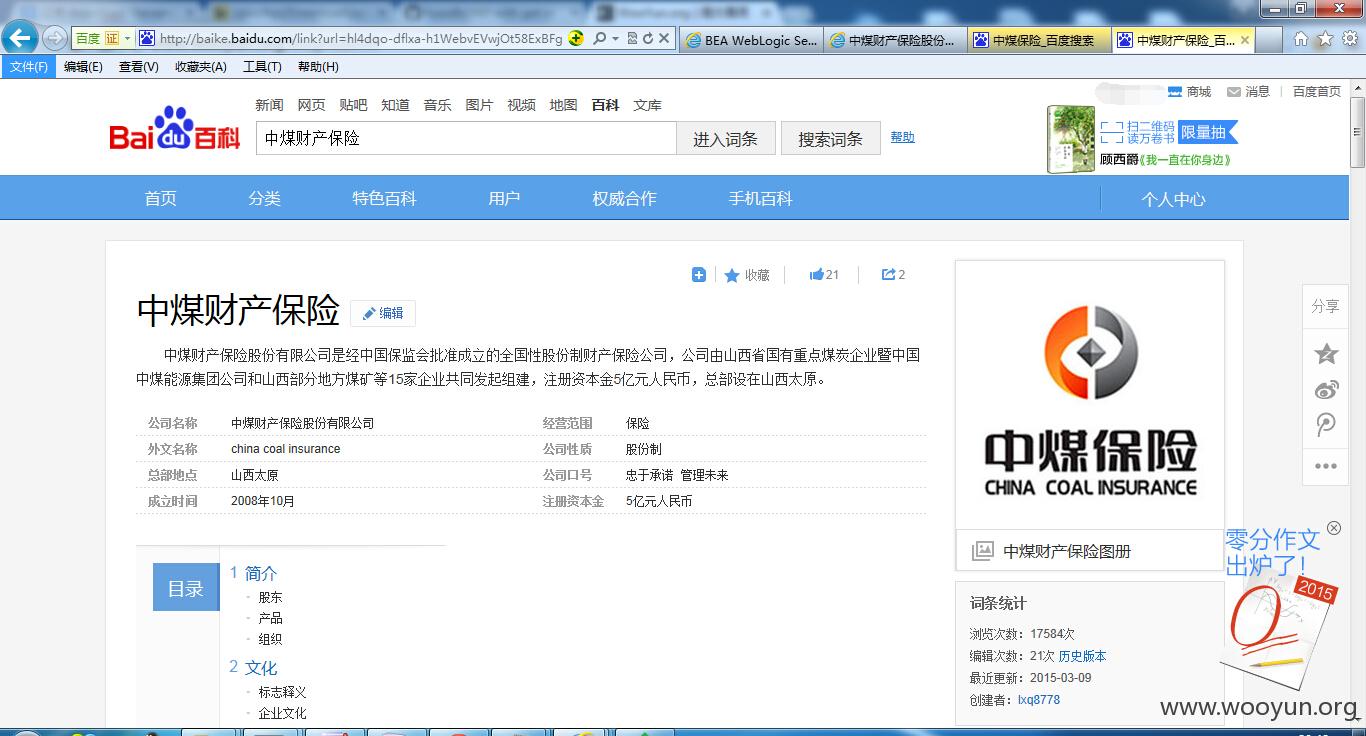
Task: Open the 工具(T) menu
Action: click(x=262, y=67)
